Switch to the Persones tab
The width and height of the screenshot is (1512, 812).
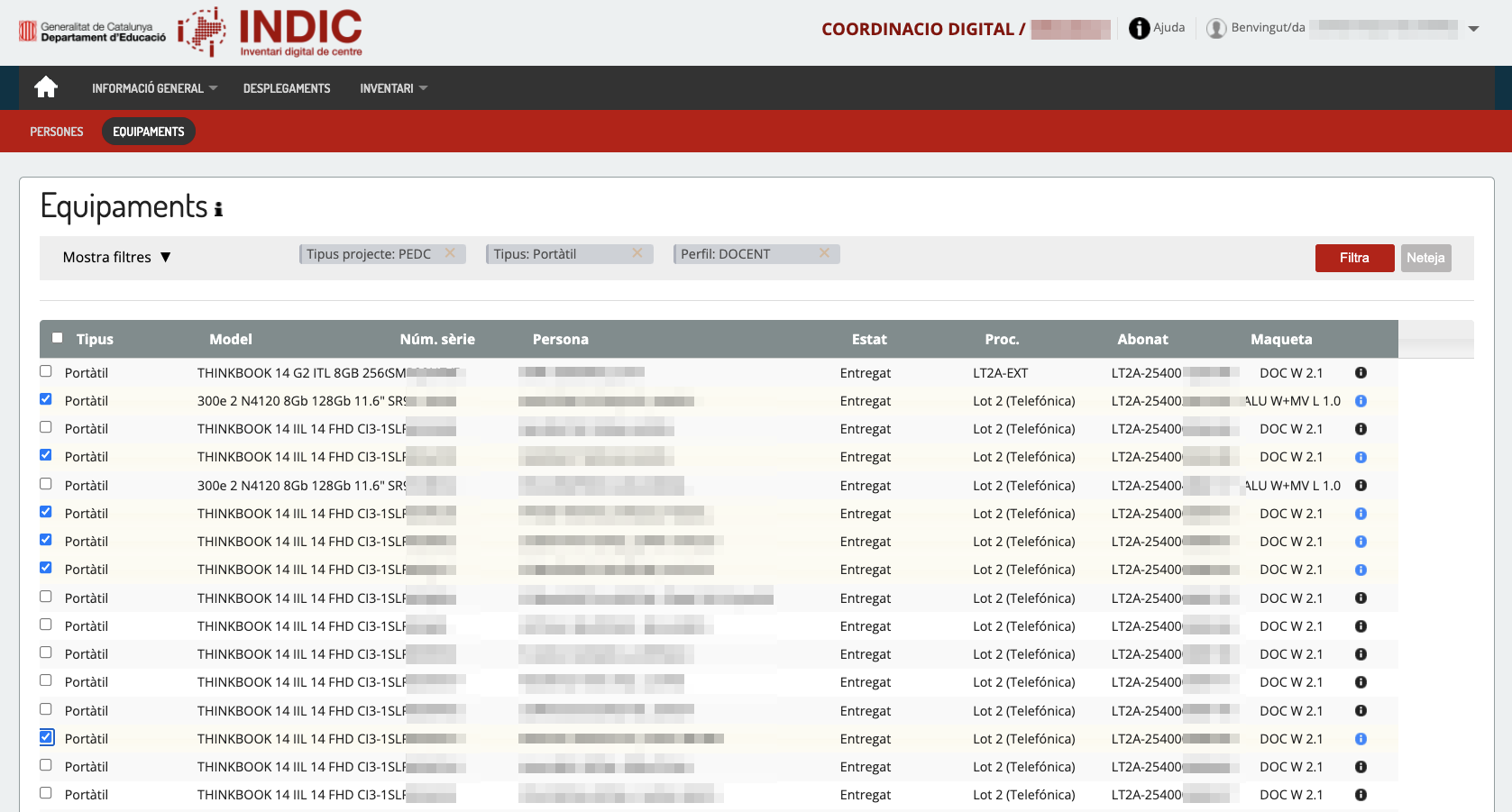point(57,132)
